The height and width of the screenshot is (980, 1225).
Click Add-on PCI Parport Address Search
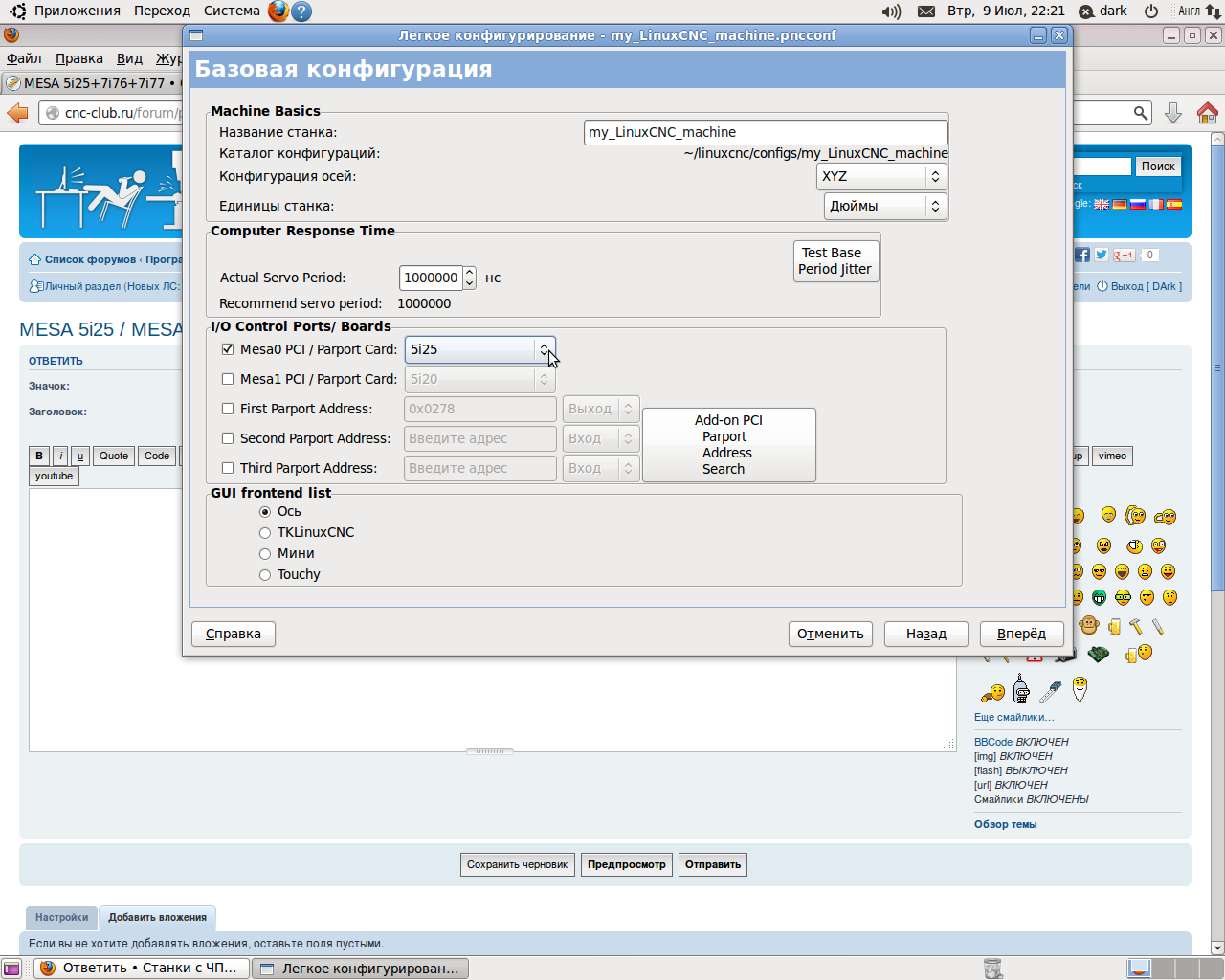point(729,445)
